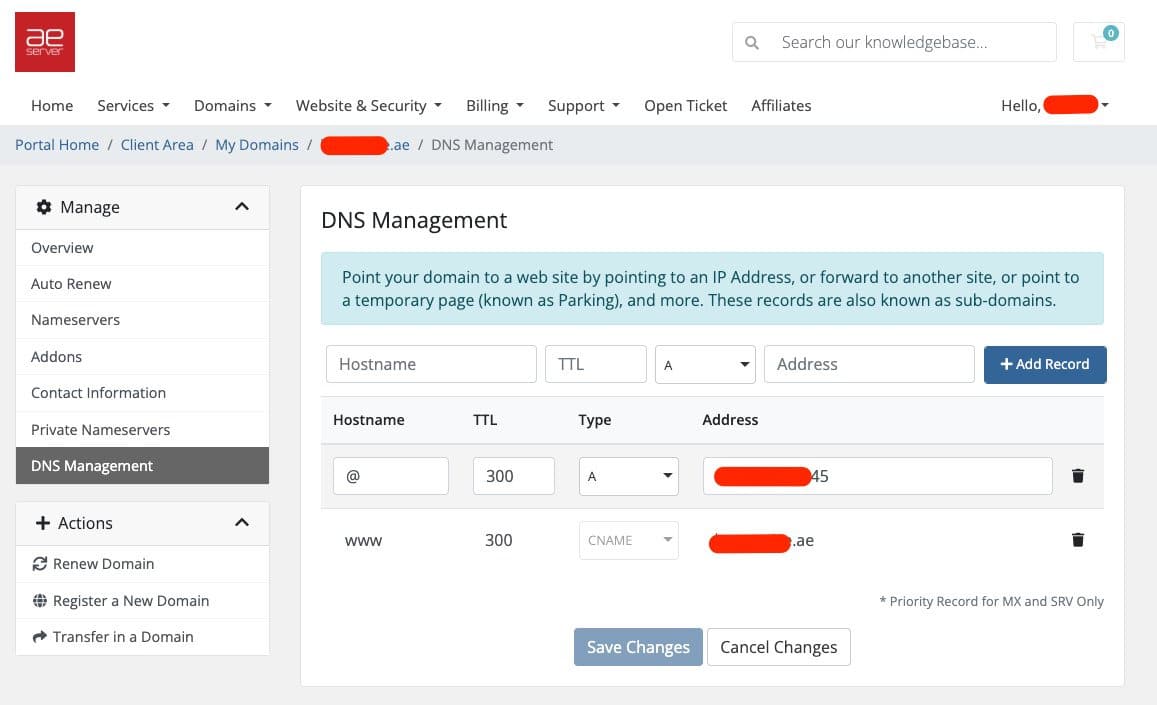This screenshot has height=705, width=1157.
Task: Open the Domains dropdown menu
Action: coord(232,106)
